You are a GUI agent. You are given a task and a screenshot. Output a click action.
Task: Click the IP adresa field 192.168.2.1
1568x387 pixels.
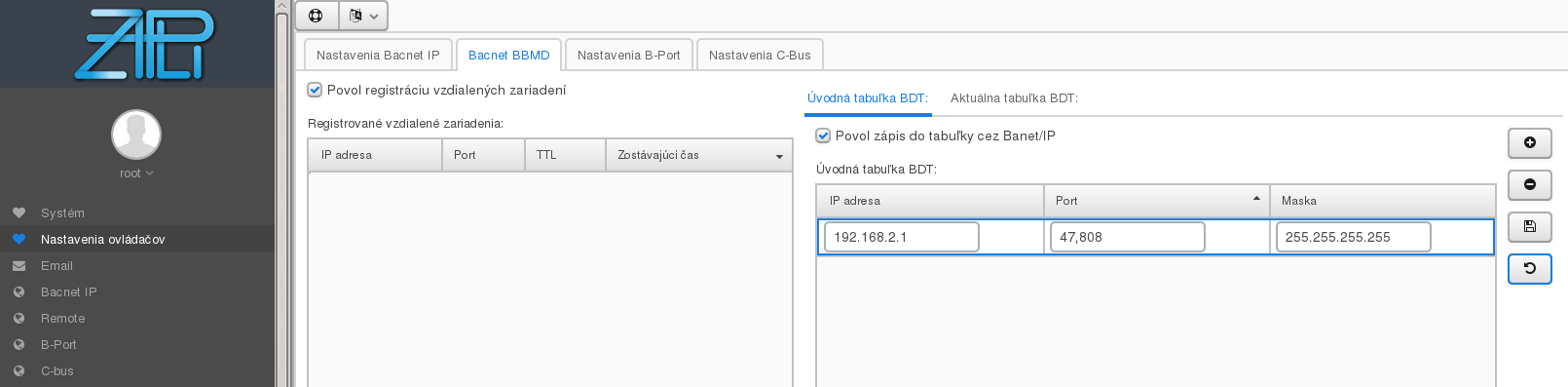[901, 237]
